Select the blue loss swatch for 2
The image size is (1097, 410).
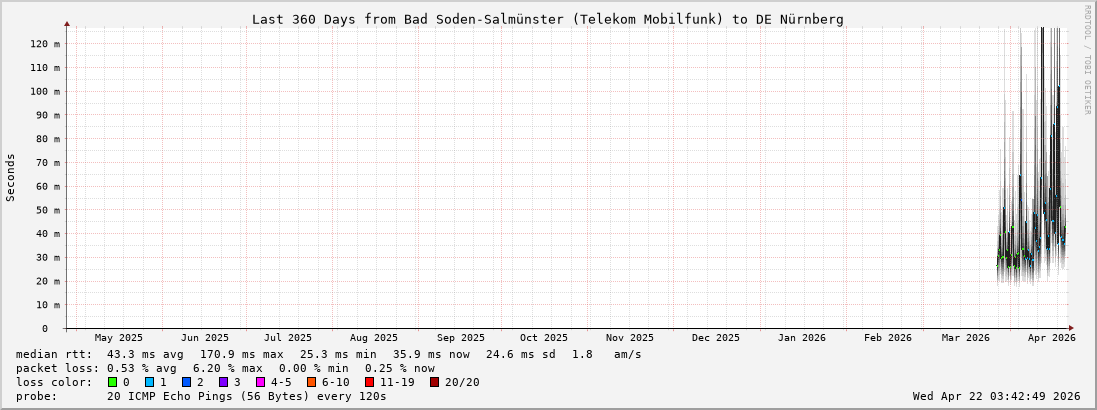pyautogui.click(x=187, y=382)
